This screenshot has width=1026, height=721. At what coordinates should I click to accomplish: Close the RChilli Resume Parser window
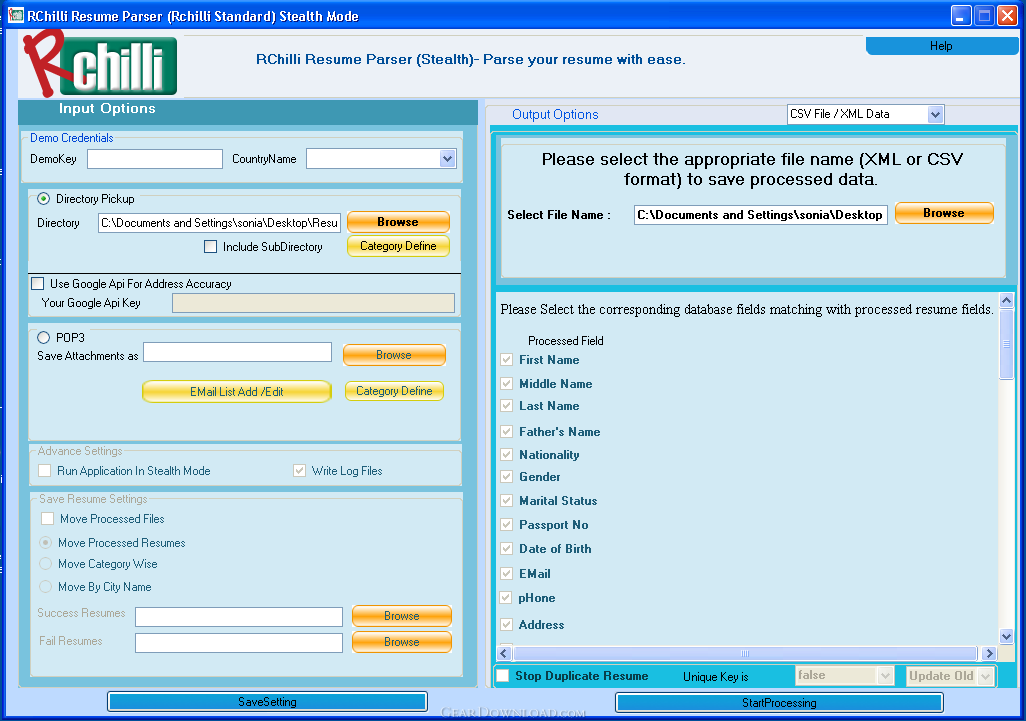[x=1007, y=15]
